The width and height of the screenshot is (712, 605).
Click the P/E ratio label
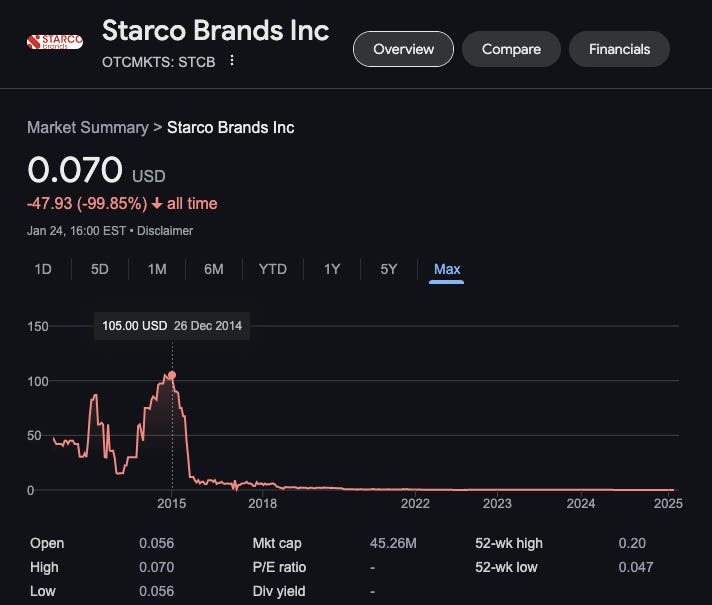[279, 567]
